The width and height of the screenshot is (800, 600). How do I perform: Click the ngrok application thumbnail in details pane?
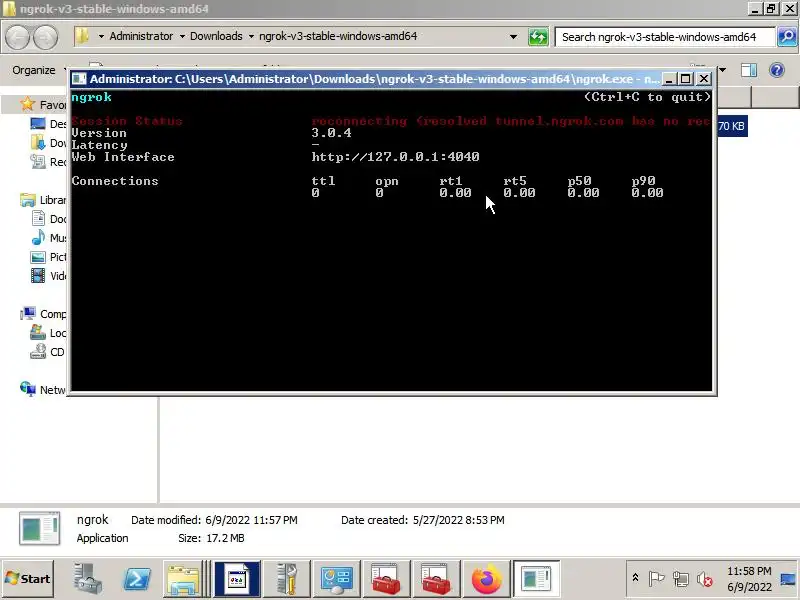[39, 529]
